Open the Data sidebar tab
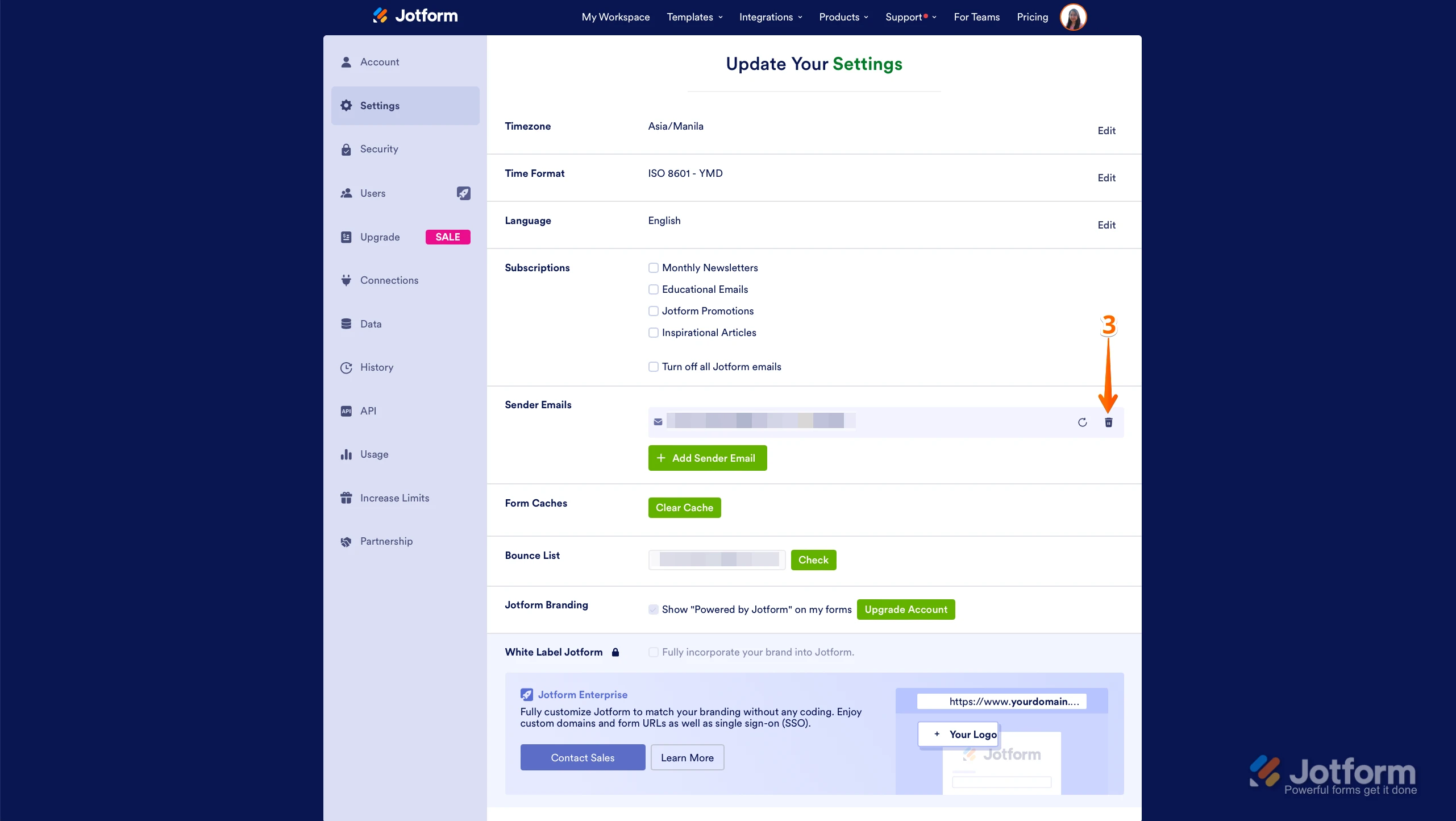Screen dimensions: 1456x821 [x=405, y=324]
